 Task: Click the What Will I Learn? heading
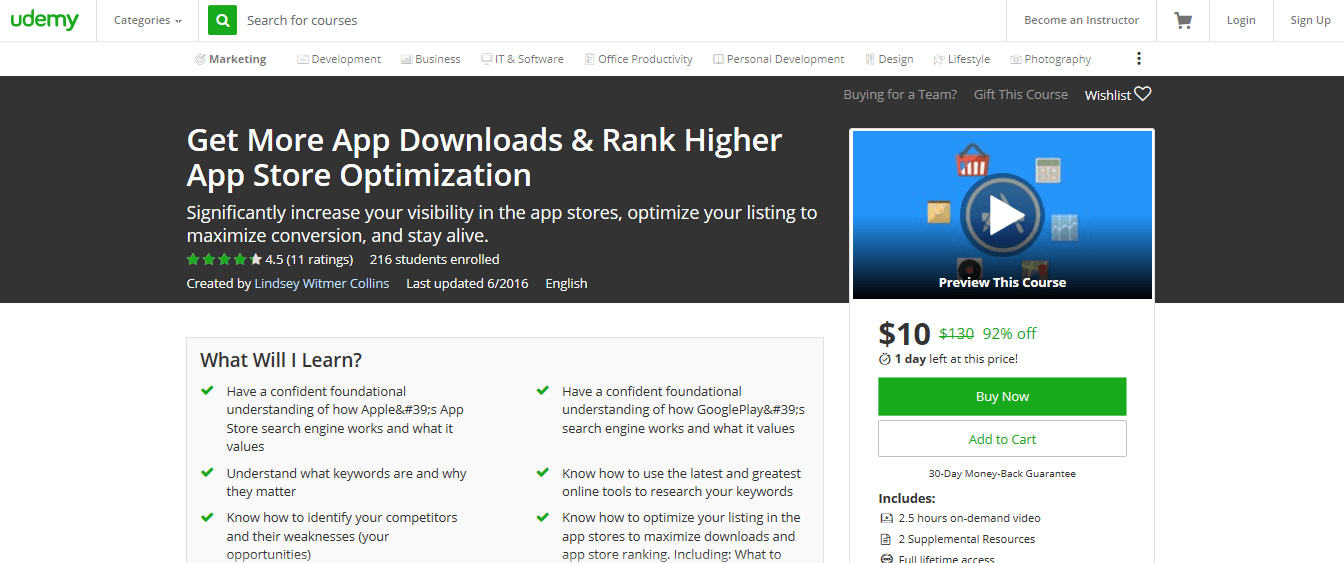coord(281,360)
